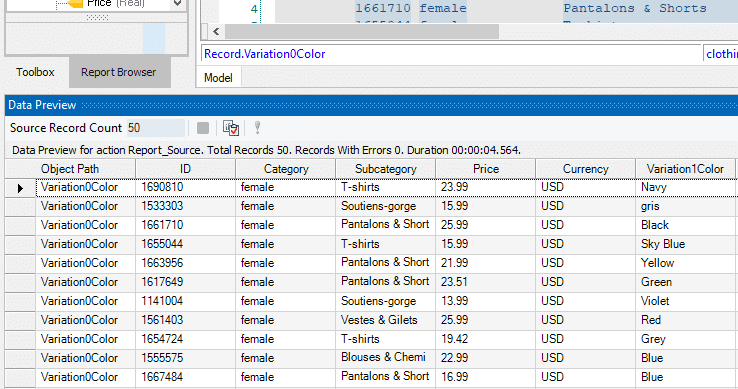Click the horizontal scrollbar thumb in the editor
This screenshot has height=389, width=738.
coord(361,32)
